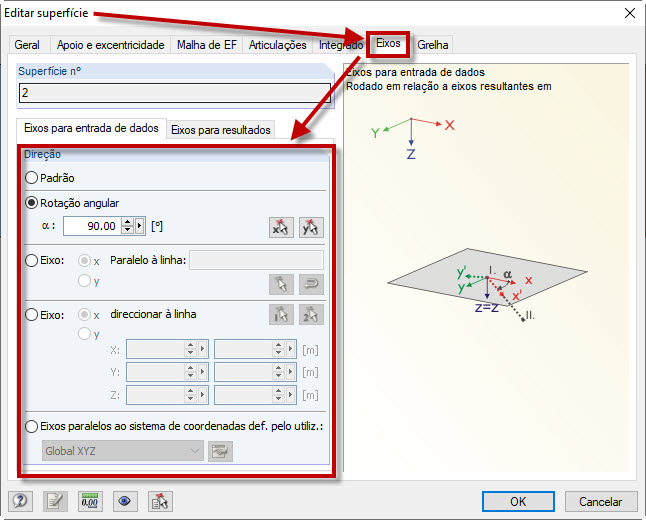Expand first Y coordinate arrow menu

[x=203, y=372]
